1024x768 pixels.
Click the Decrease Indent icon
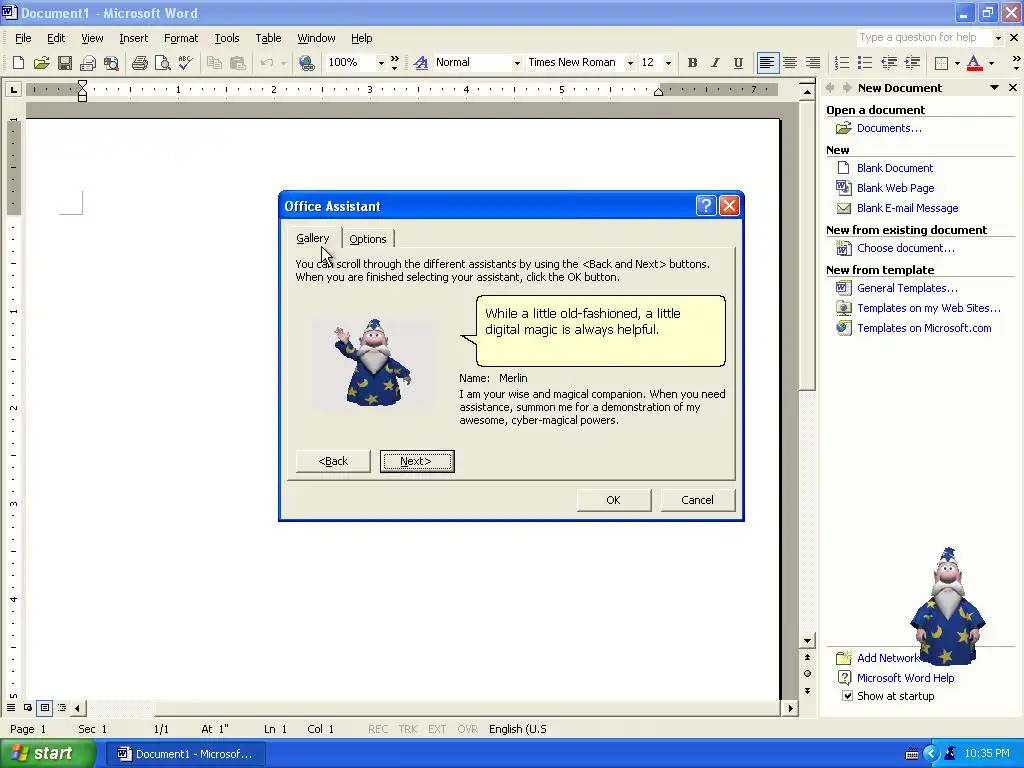coord(888,63)
